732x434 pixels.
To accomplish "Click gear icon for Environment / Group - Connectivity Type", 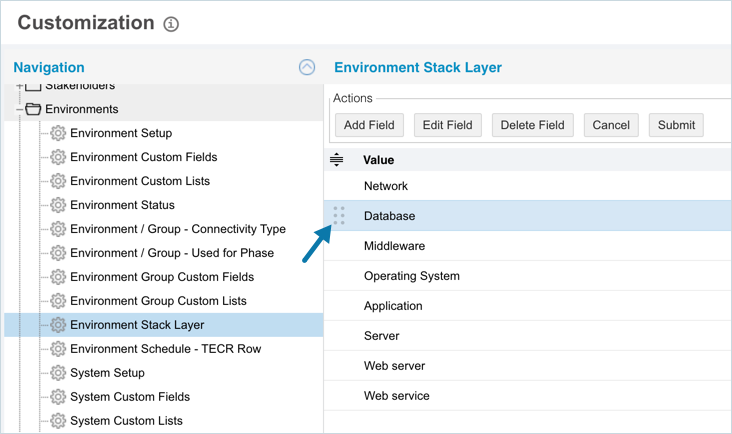I will tap(58, 229).
